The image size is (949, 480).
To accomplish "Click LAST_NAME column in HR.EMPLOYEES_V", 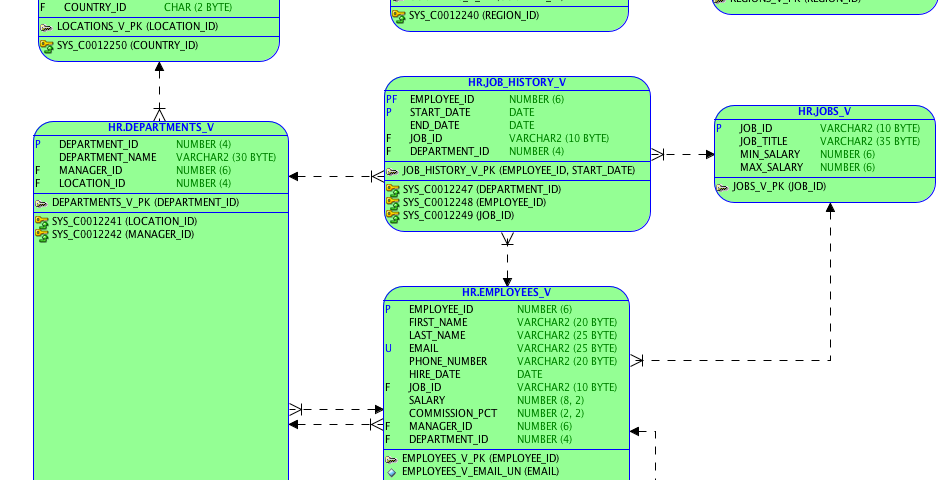I will [437, 335].
